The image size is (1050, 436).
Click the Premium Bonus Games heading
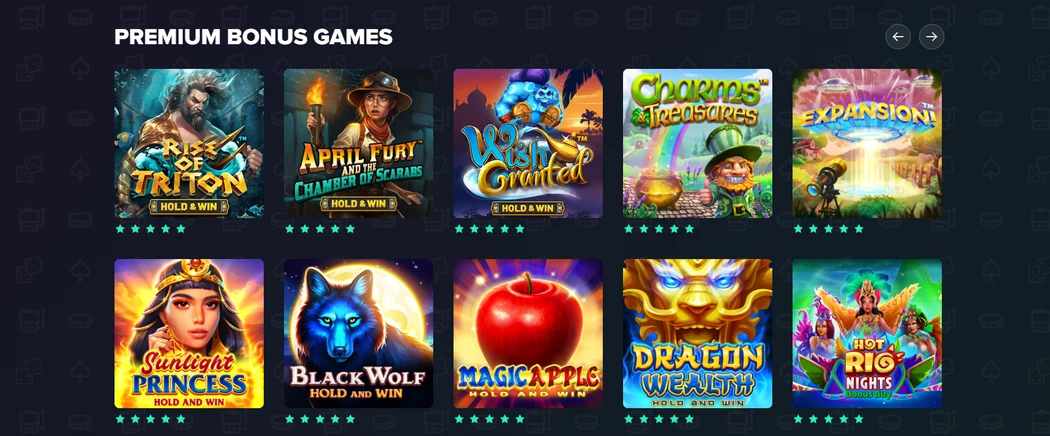[x=253, y=37]
